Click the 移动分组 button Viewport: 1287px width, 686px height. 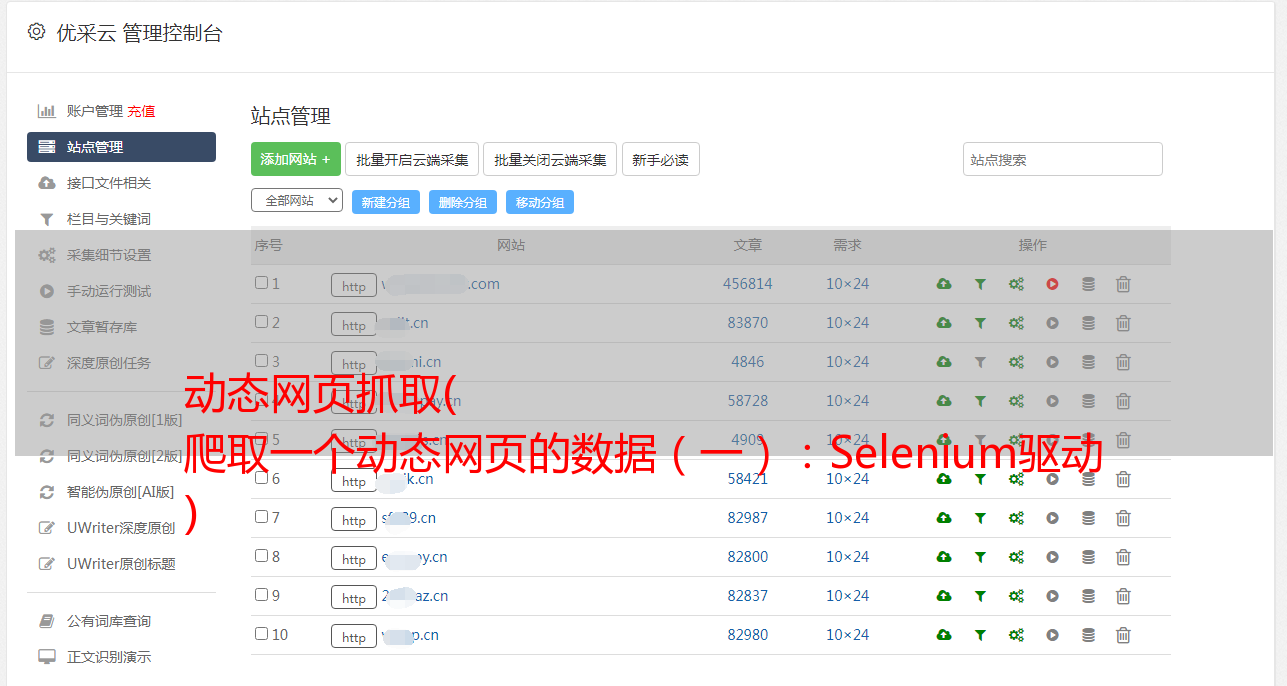pos(540,202)
